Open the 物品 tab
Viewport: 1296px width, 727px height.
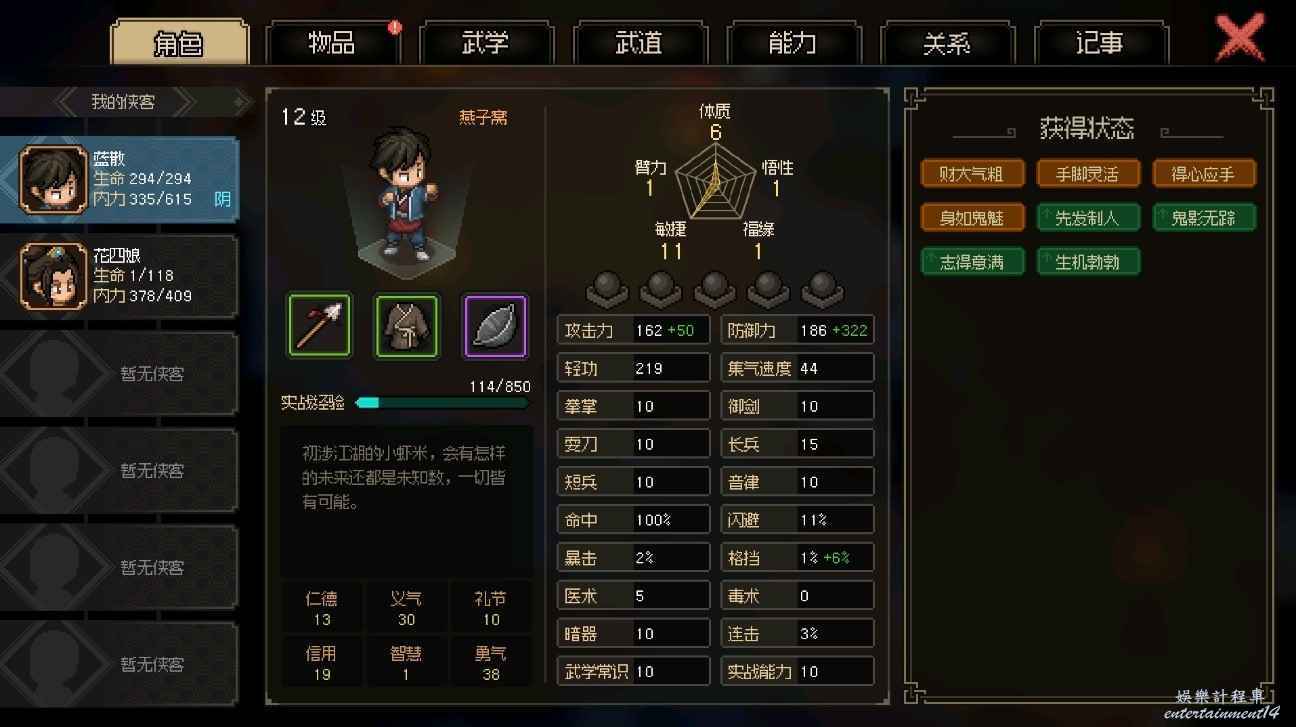pos(332,43)
